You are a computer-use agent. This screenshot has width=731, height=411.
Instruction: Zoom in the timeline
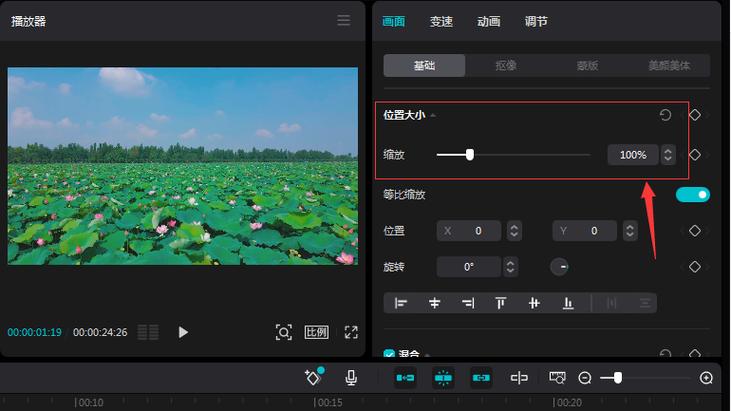pos(706,378)
